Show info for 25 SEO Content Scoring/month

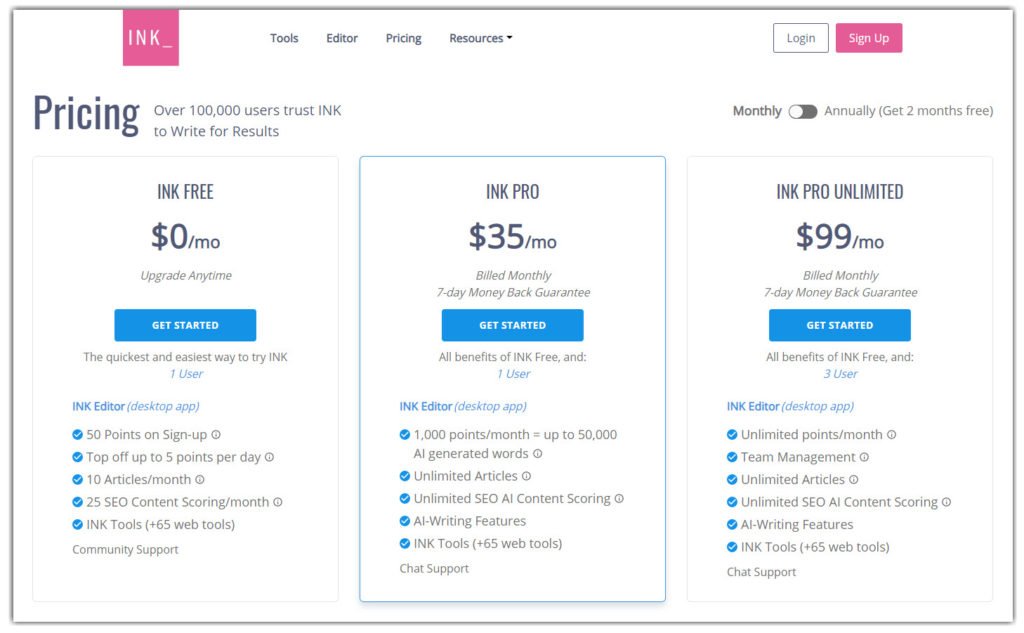click(x=278, y=502)
